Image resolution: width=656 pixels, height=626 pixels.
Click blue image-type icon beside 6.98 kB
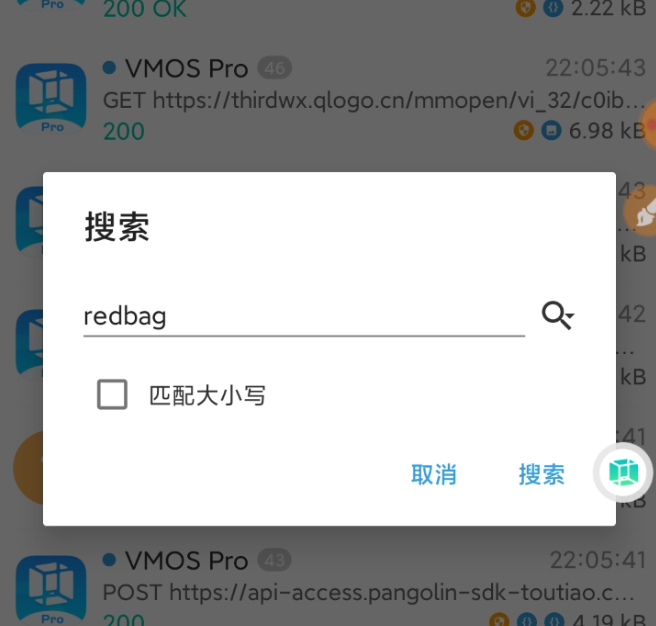tap(551, 131)
